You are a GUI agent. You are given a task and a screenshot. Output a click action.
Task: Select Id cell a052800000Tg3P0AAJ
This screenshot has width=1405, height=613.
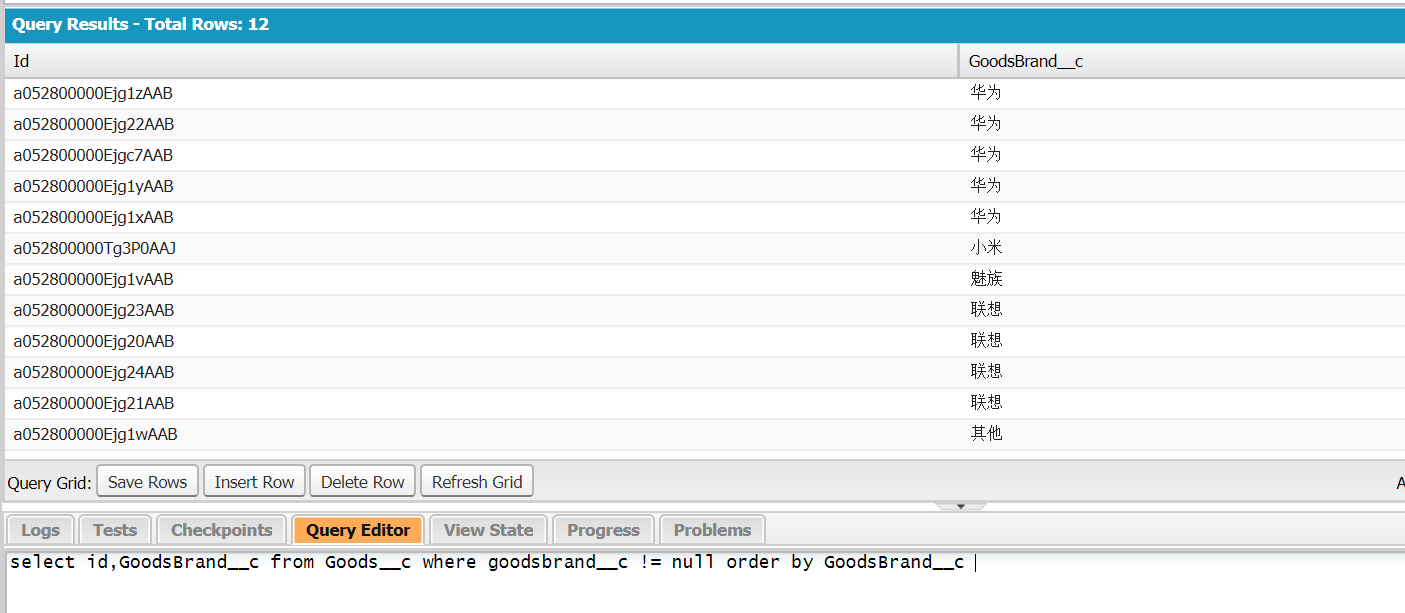point(481,248)
